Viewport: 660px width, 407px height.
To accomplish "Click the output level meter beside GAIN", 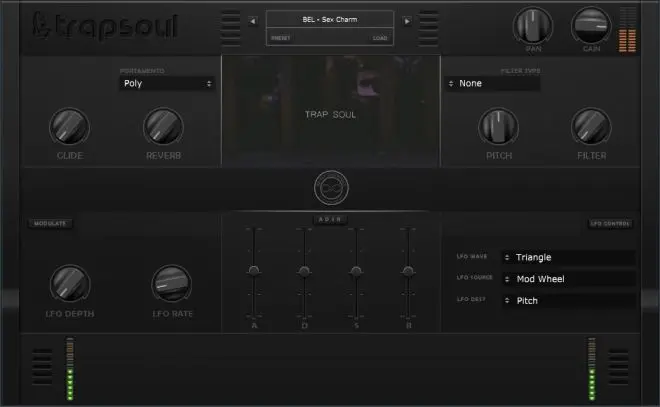I will [627, 29].
